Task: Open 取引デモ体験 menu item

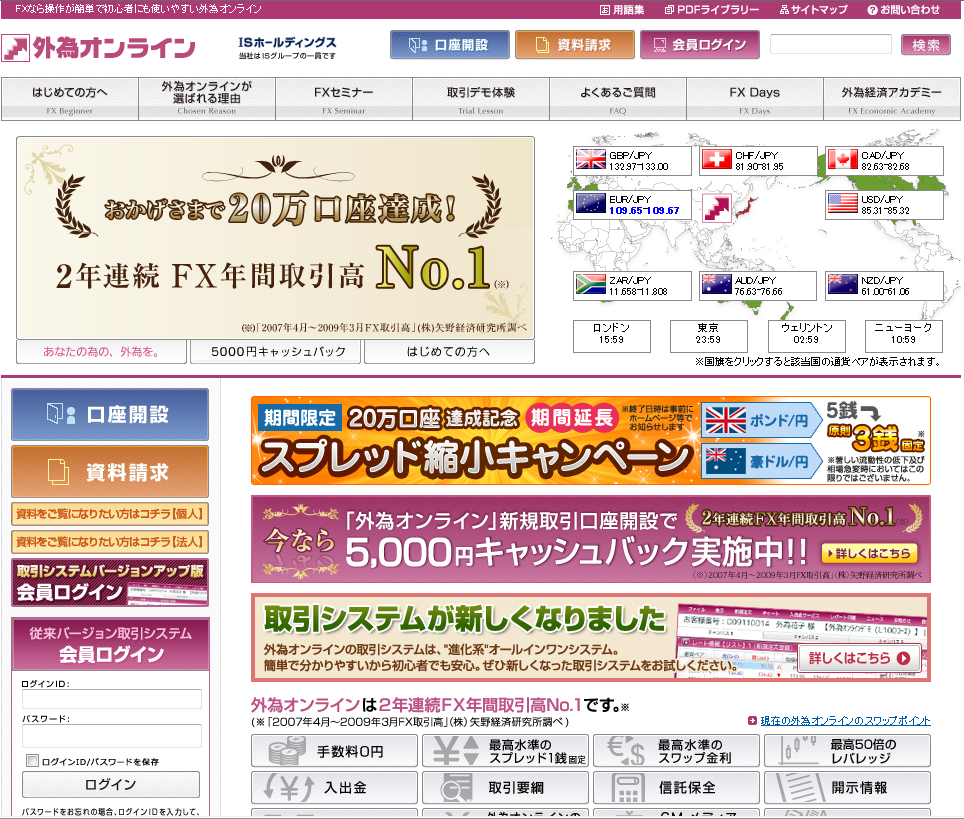Action: (x=481, y=99)
